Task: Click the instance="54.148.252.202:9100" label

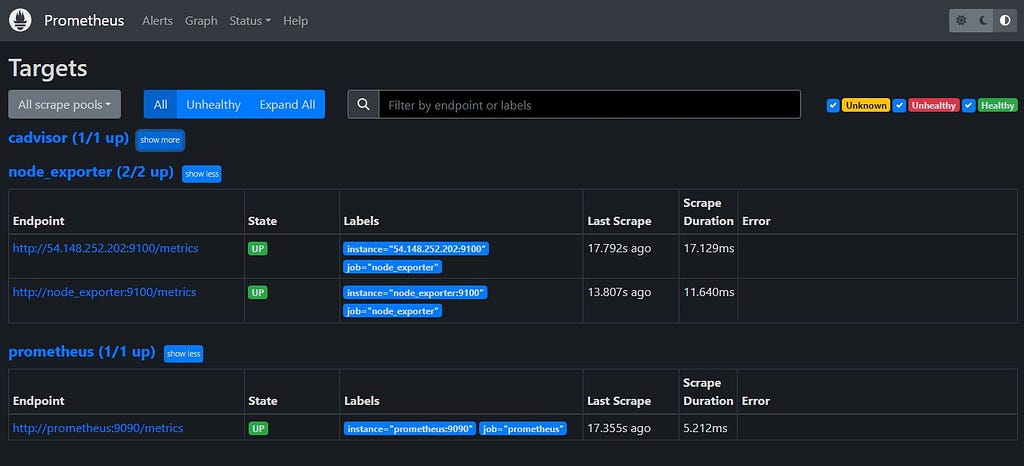Action: (x=417, y=249)
